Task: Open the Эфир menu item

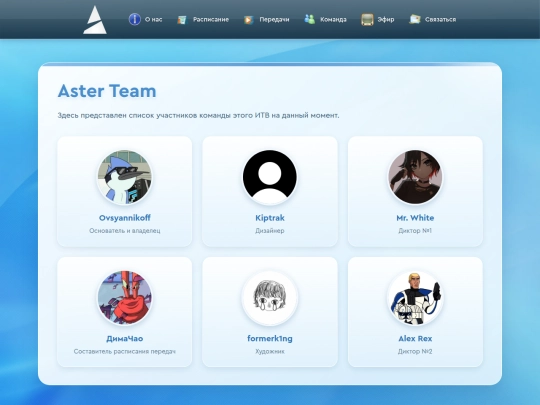Action: click(x=386, y=20)
